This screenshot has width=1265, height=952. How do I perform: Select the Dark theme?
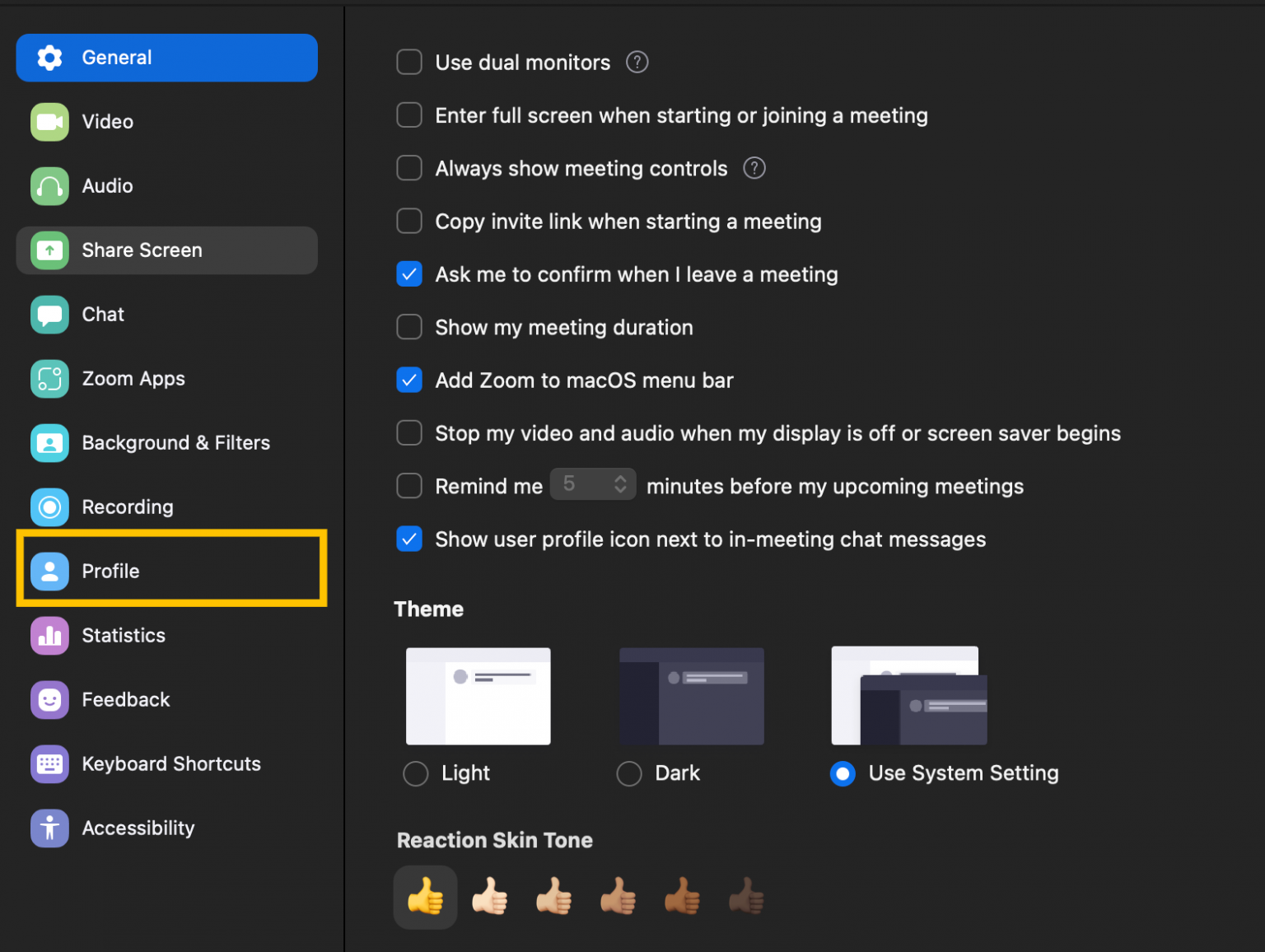pyautogui.click(x=629, y=773)
